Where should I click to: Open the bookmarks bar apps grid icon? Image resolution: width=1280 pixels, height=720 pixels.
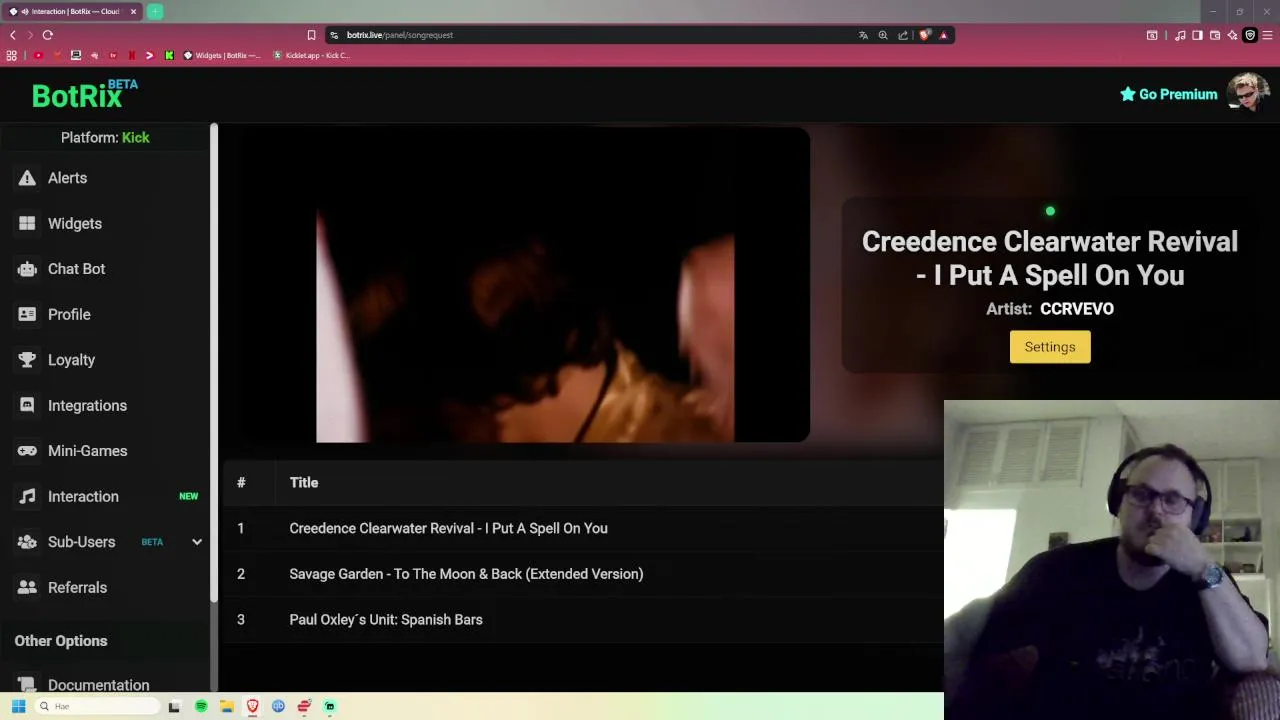pos(12,55)
